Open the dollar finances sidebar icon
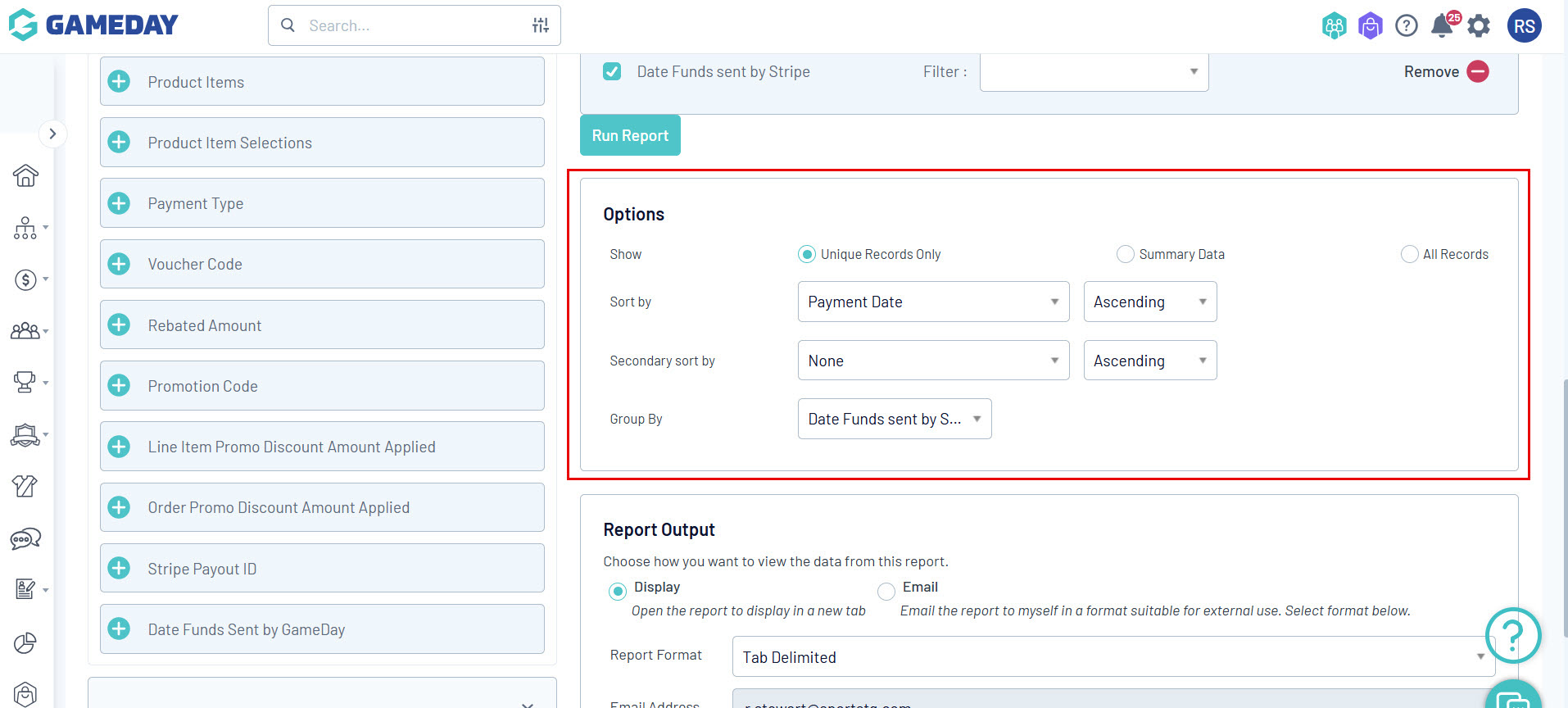 (x=25, y=279)
